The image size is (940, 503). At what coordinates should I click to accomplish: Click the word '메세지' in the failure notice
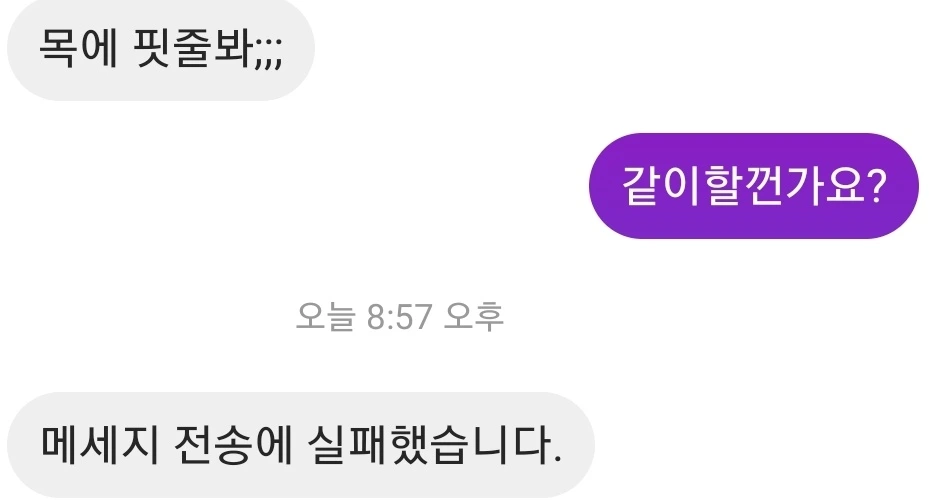100,445
